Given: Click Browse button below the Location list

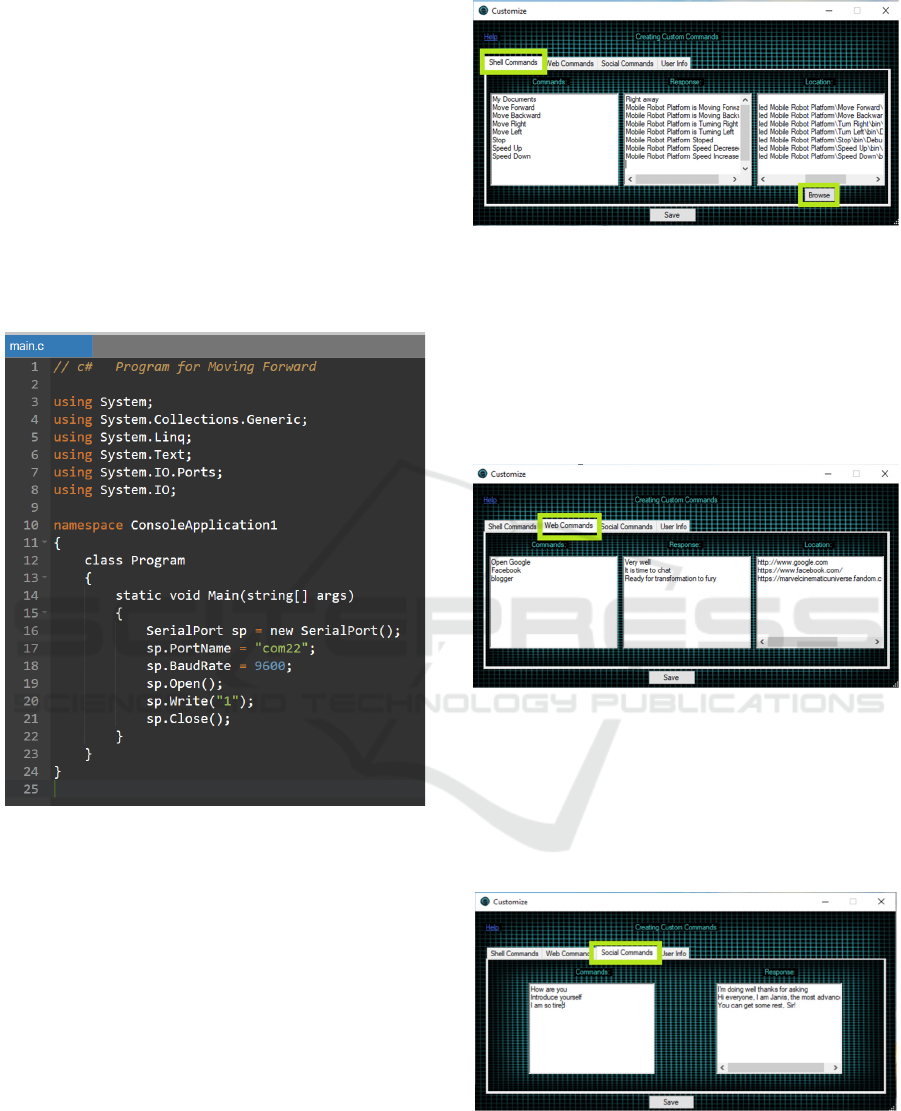Looking at the screenshot, I should [x=819, y=195].
